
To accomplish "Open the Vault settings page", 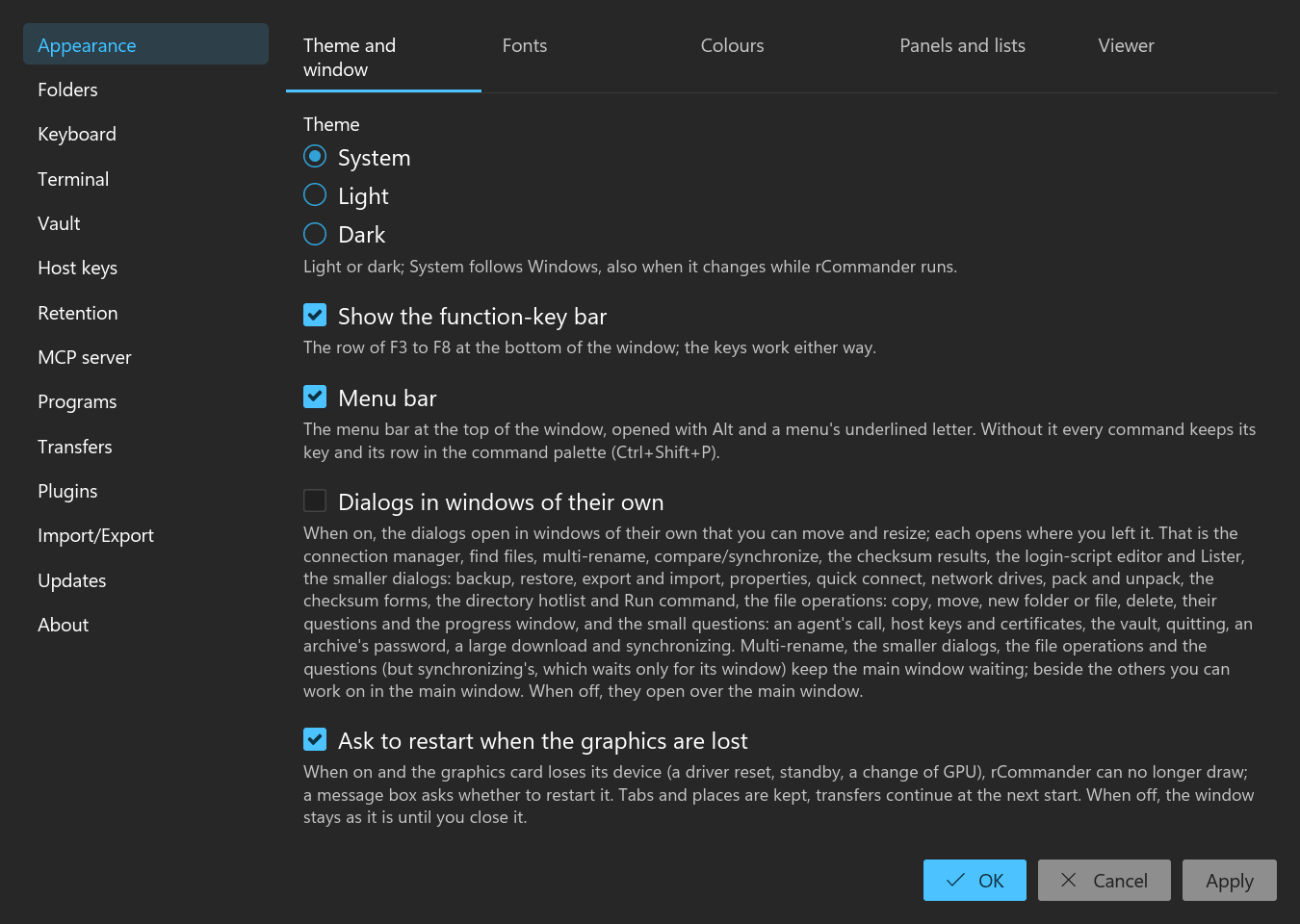I will [x=145, y=223].
